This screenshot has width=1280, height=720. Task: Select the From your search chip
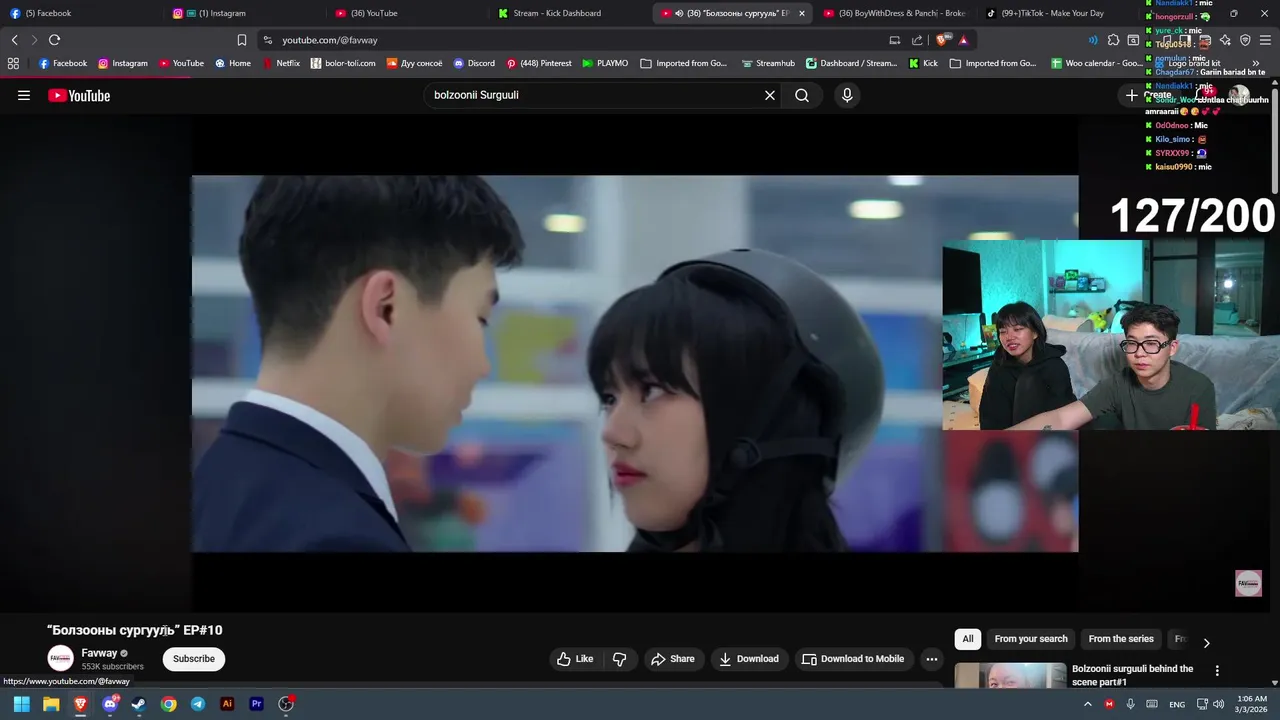(x=1031, y=639)
